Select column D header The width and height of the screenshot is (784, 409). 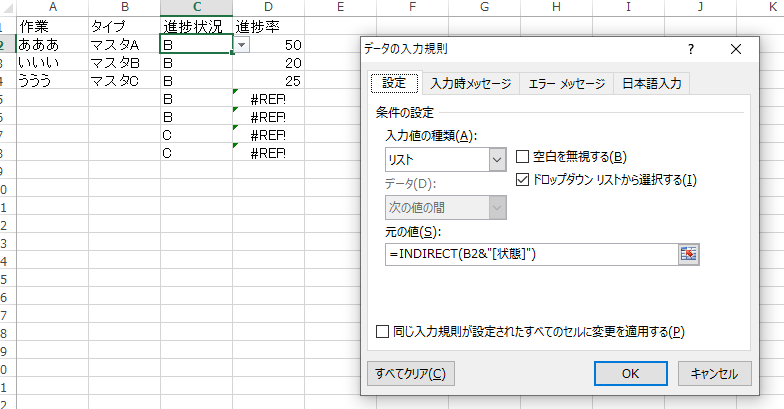[268, 7]
